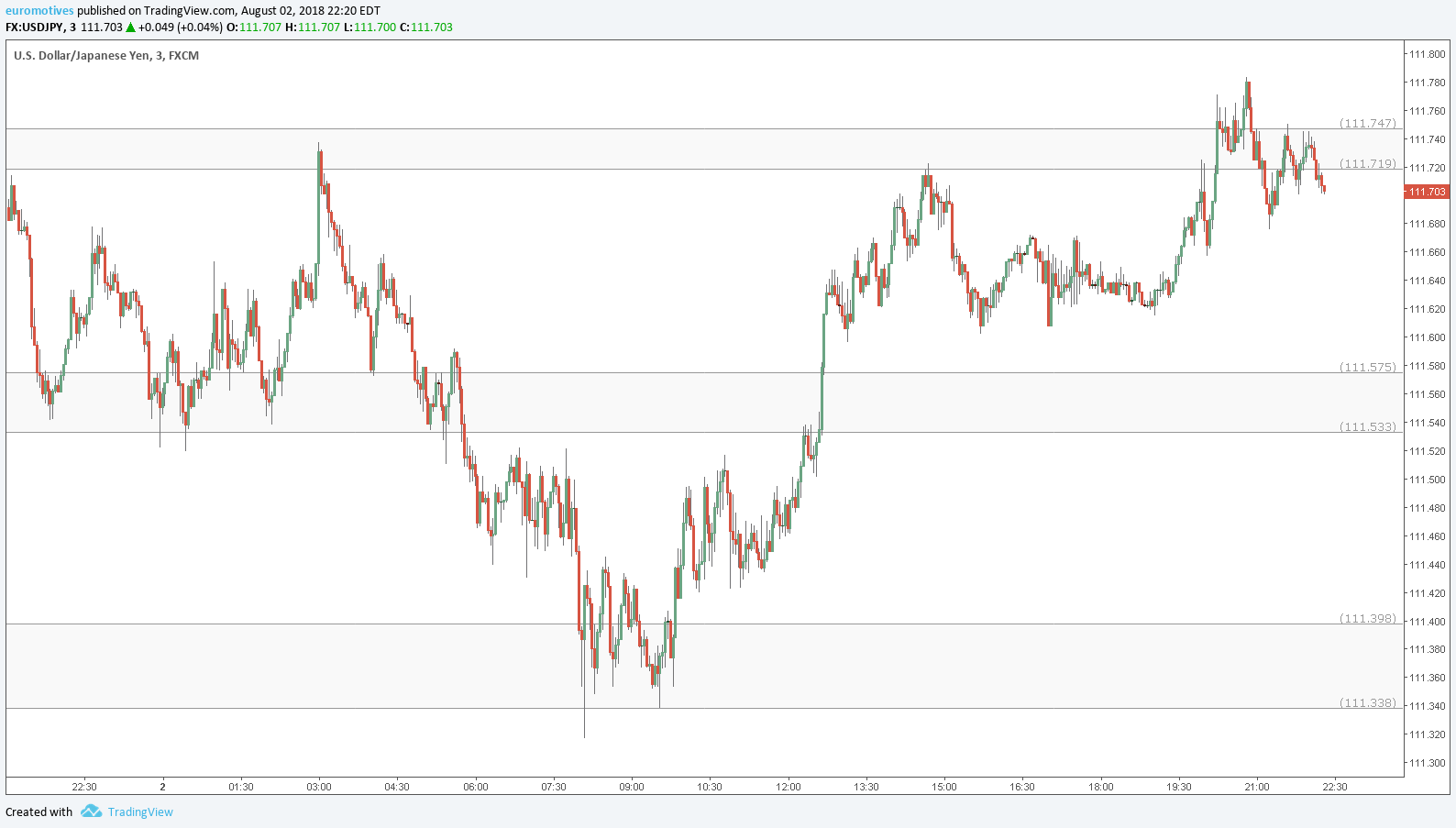Image resolution: width=1456 pixels, height=828 pixels.
Task: Click the 111.338 level label
Action: pyautogui.click(x=1368, y=702)
